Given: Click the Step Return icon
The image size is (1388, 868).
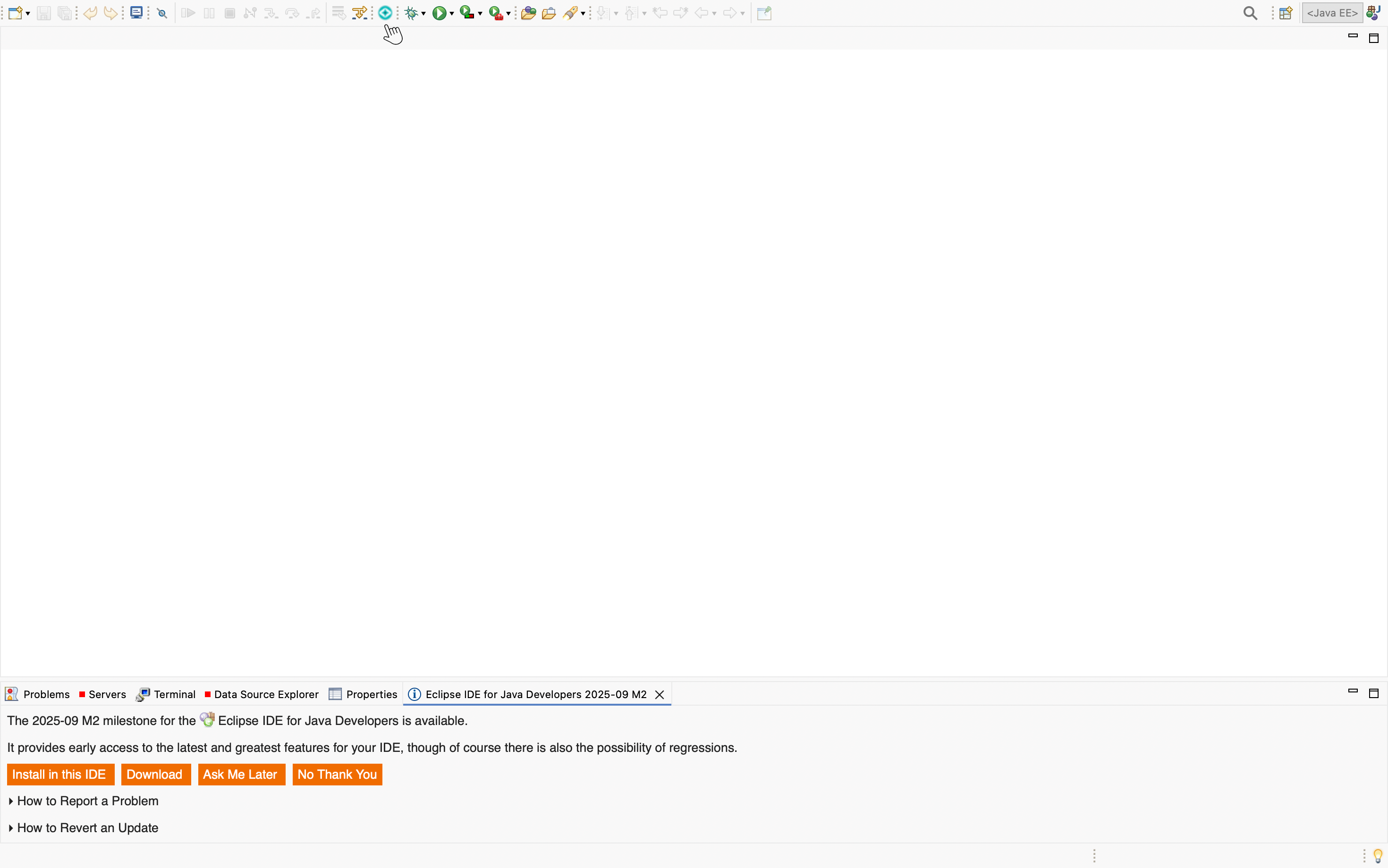Looking at the screenshot, I should (x=313, y=13).
